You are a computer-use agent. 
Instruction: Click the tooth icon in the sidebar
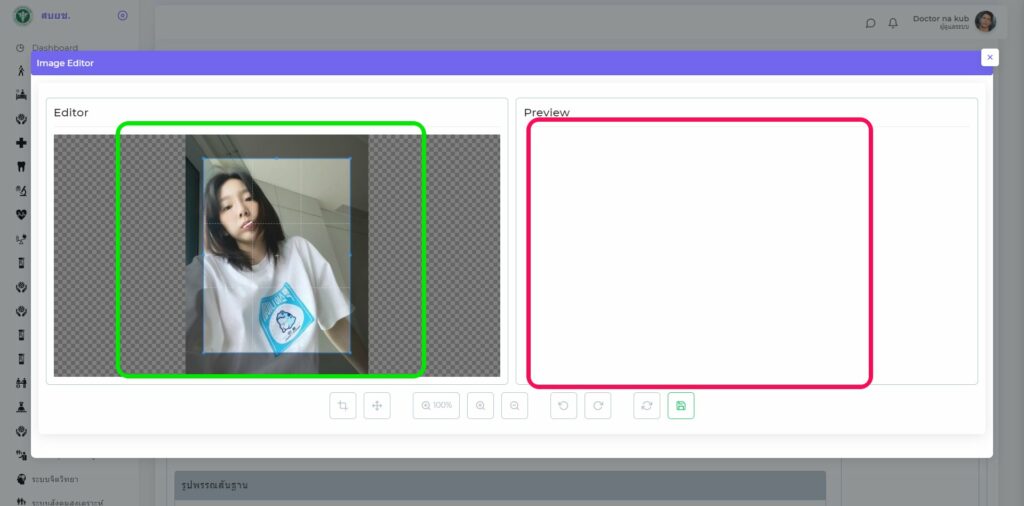coord(21,166)
